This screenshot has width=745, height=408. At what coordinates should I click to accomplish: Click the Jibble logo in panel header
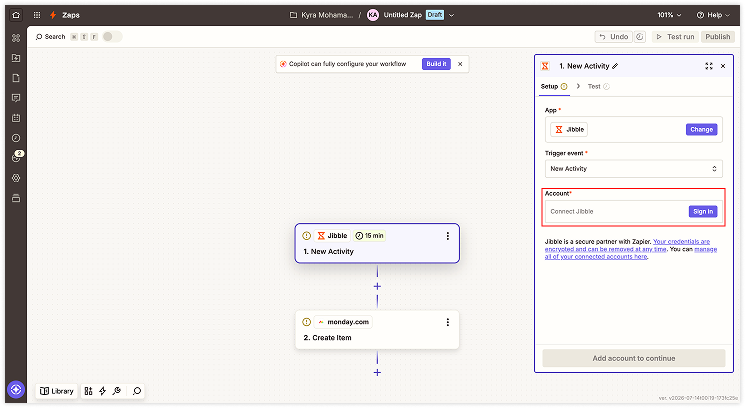(545, 66)
